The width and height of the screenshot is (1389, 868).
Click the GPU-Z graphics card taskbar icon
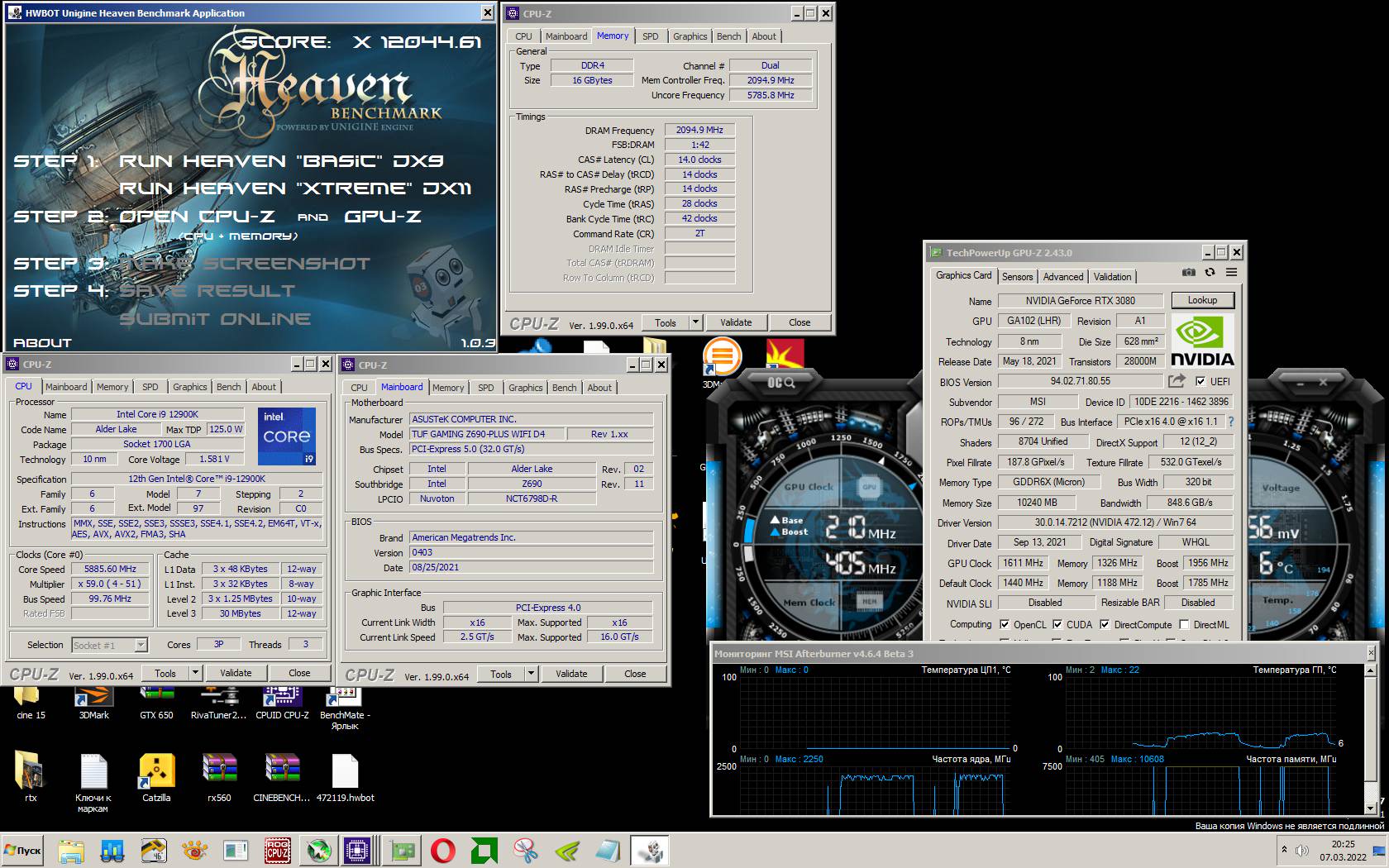402,850
